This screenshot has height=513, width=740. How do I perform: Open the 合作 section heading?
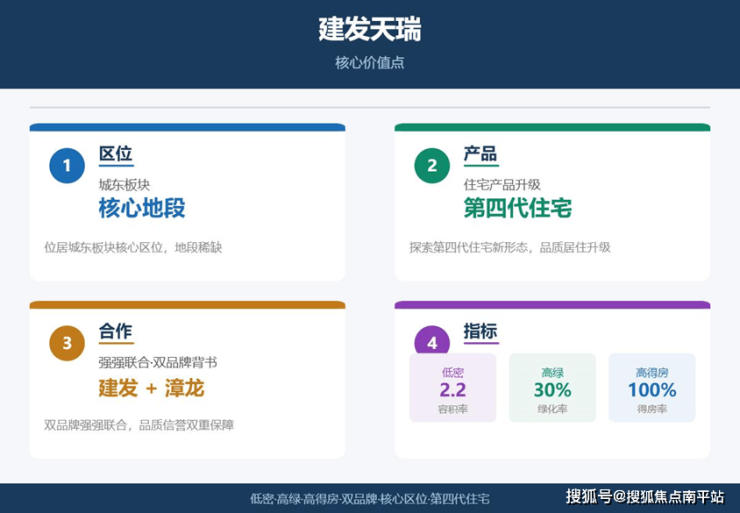tap(115, 332)
